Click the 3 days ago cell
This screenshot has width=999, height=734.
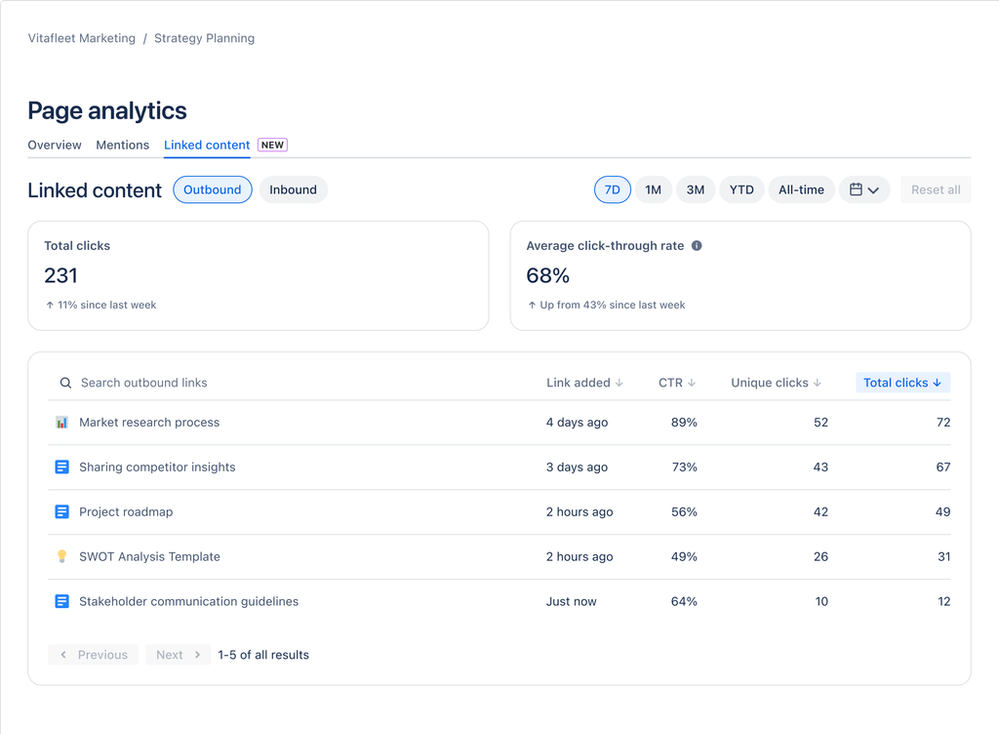pyautogui.click(x=577, y=467)
